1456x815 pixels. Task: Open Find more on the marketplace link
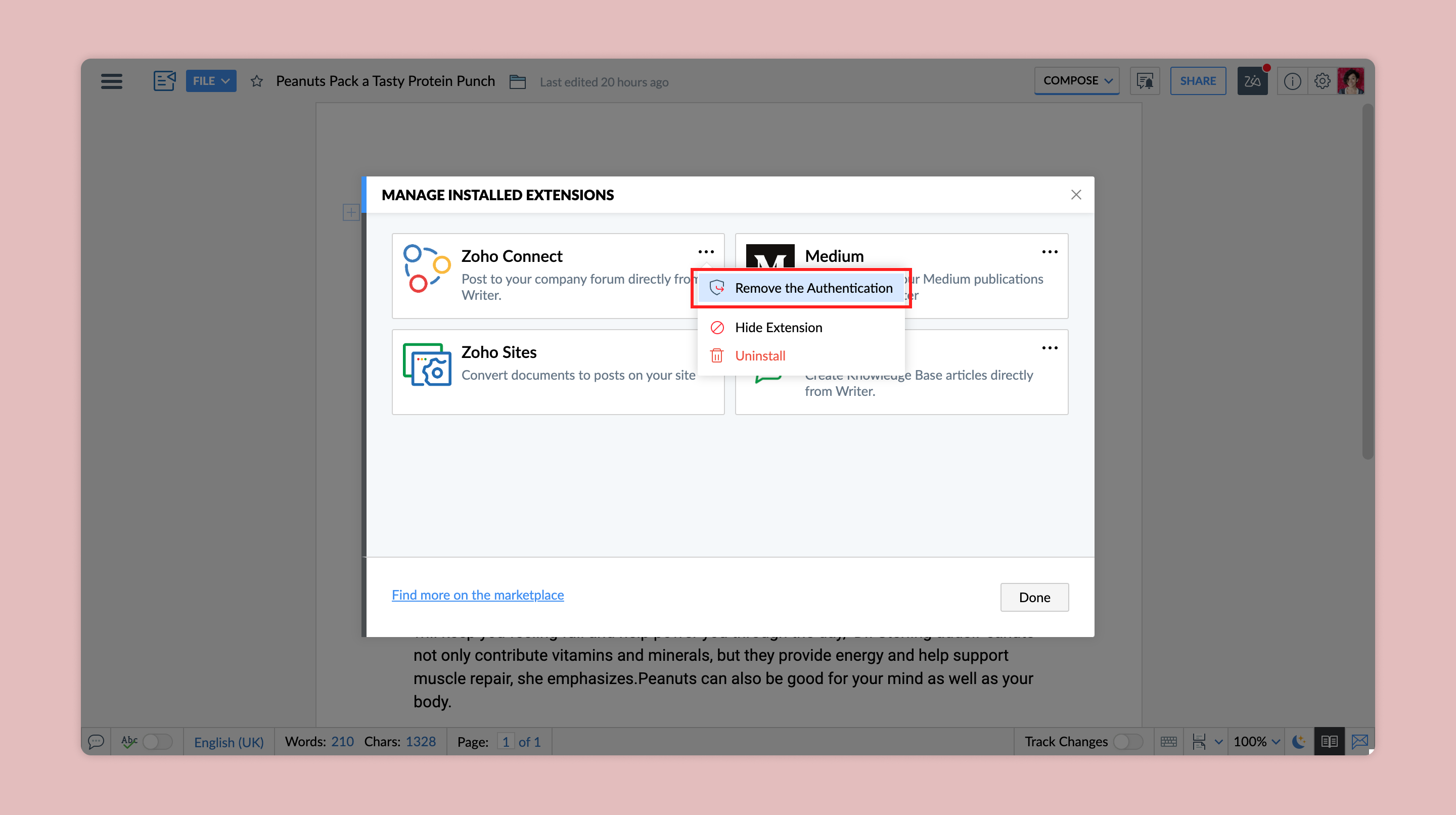(x=478, y=595)
